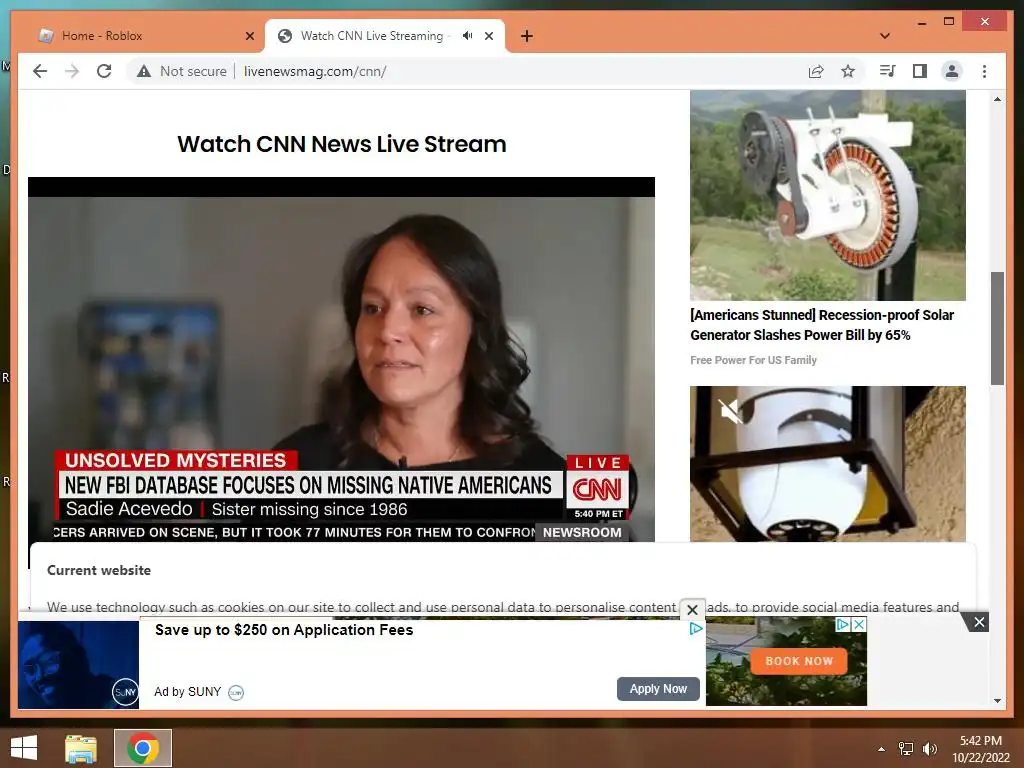Viewport: 1024px width, 768px height.
Task: Unmute the lantern video ad
Action: (x=729, y=411)
